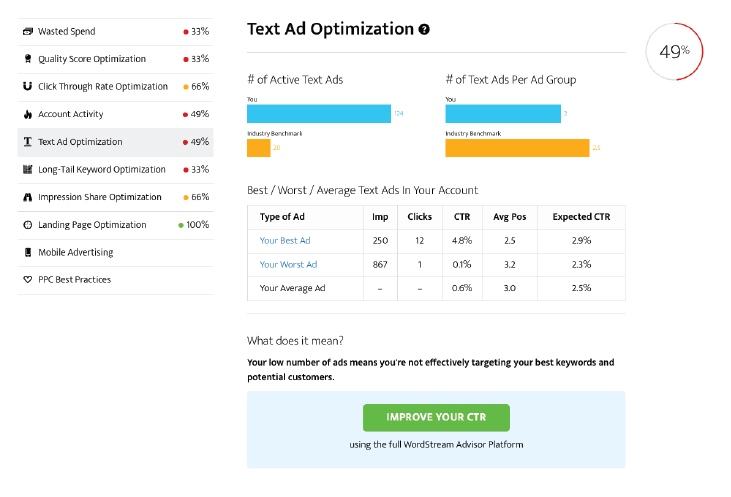Open the Landing Page Optimization section
The height and width of the screenshot is (497, 731).
click(115, 225)
